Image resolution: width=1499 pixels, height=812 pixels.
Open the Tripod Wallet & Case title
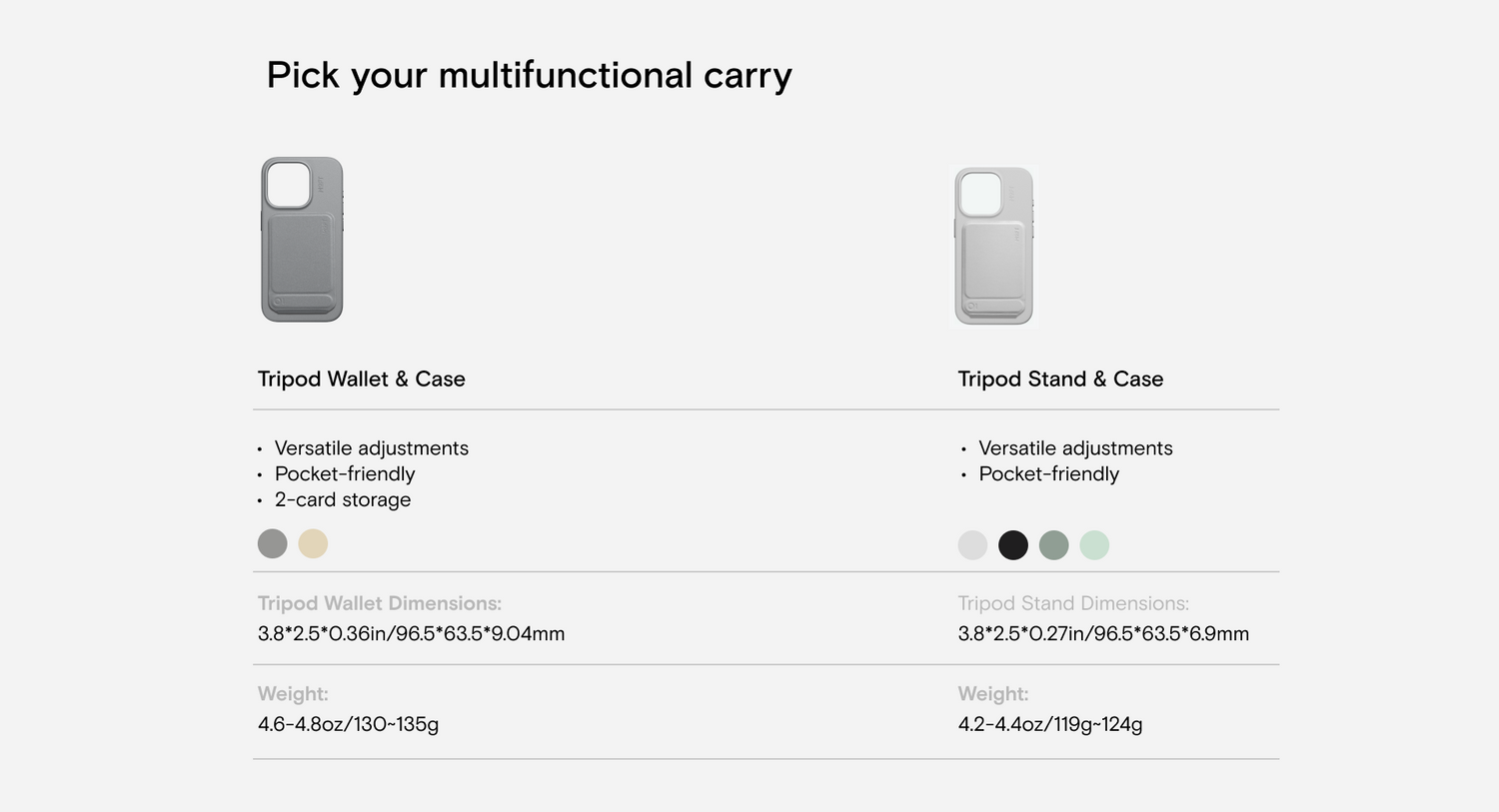(x=361, y=380)
